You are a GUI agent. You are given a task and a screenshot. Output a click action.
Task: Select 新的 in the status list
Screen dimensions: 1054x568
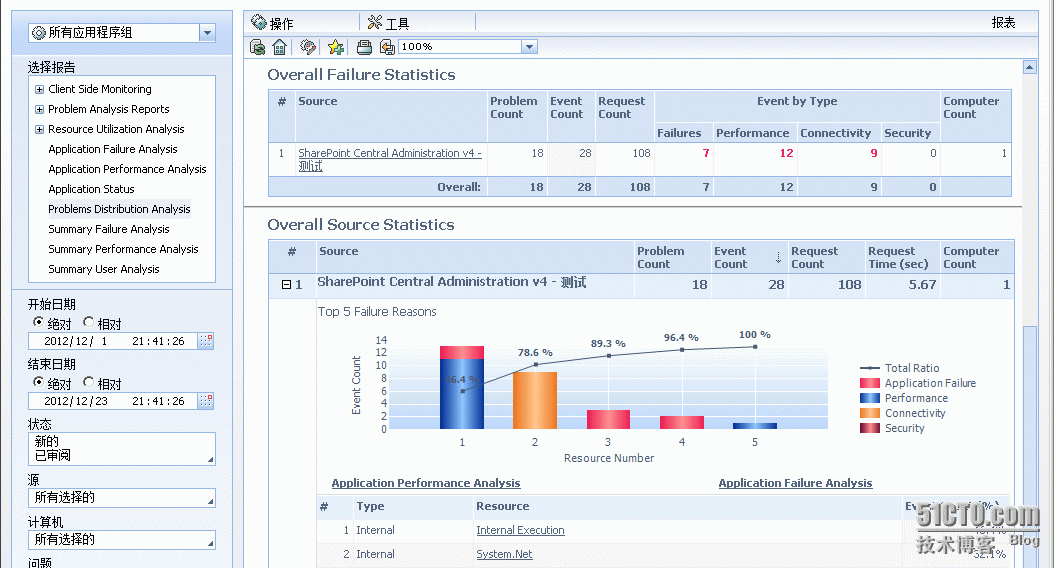(x=46, y=442)
